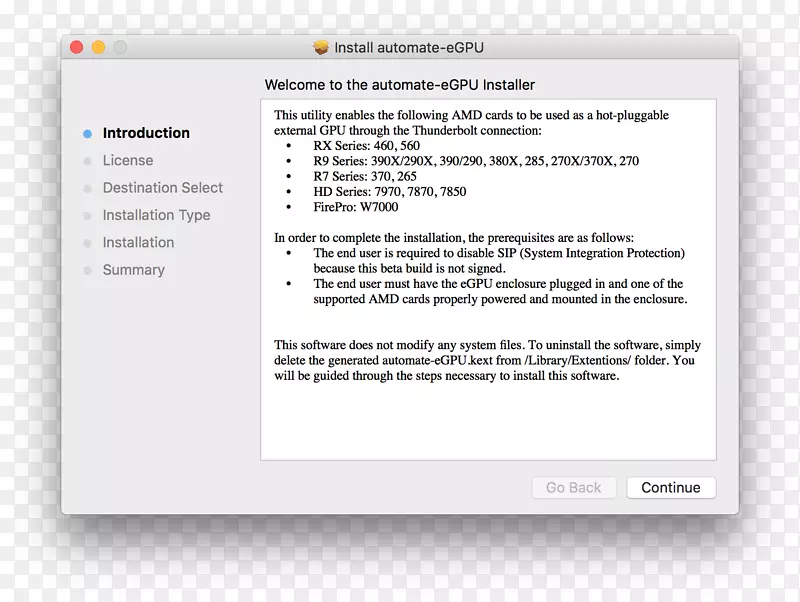
Task: Click the 'R9 Series' card list line
Action: tap(476, 161)
